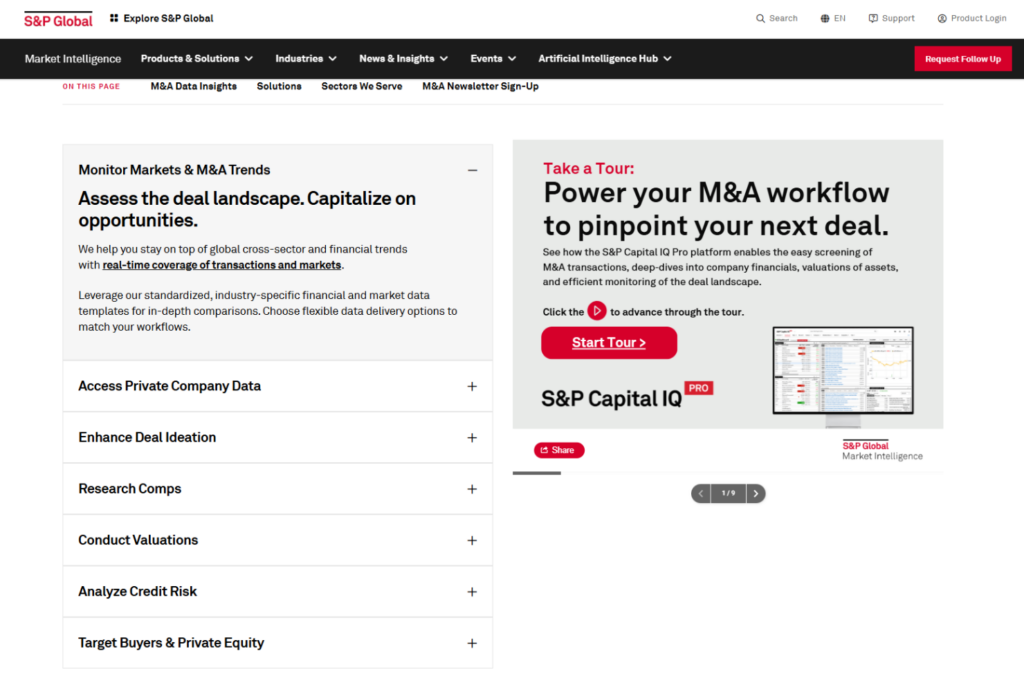Click the Request Follow Up button
This screenshot has height=683, width=1024.
963,59
